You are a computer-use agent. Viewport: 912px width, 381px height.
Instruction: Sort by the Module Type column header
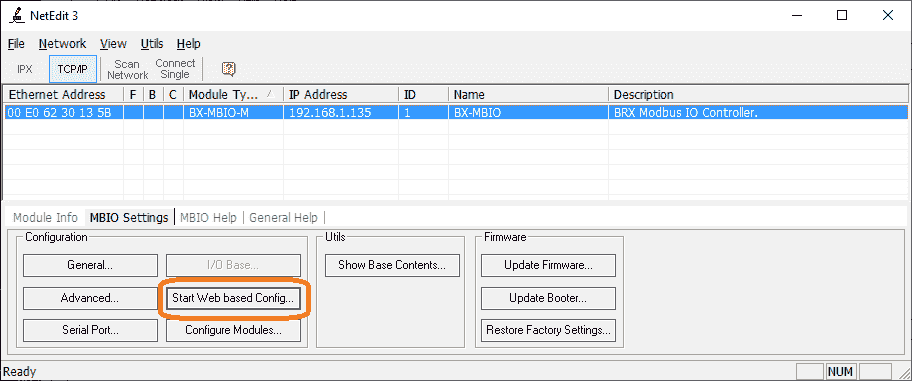tap(233, 94)
